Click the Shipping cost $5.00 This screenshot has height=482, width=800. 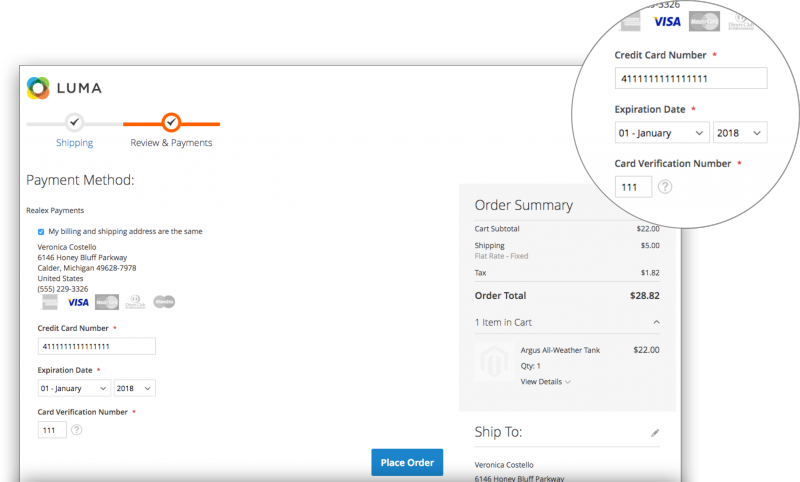[x=650, y=245]
